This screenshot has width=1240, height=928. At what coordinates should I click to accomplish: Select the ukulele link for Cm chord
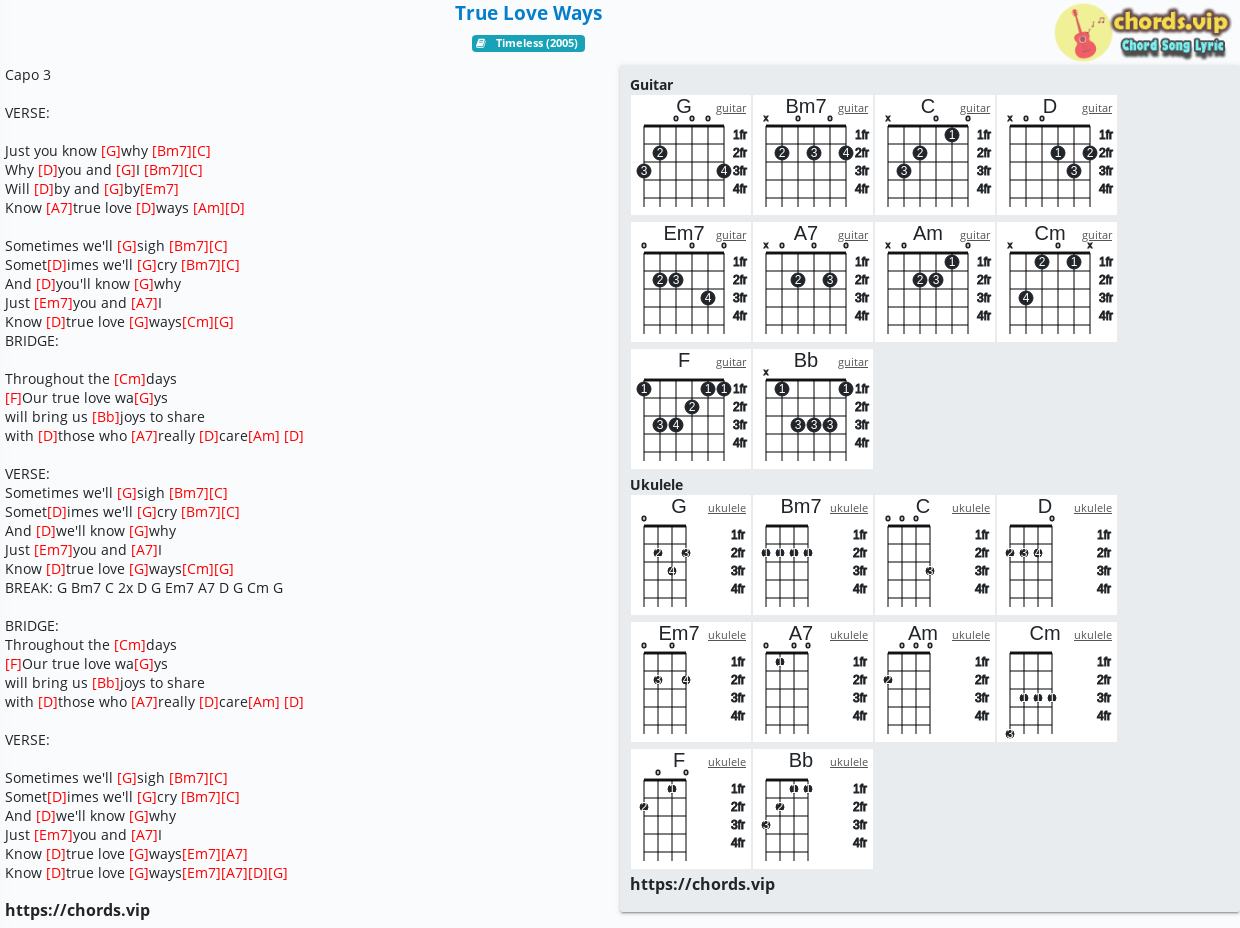(1093, 635)
